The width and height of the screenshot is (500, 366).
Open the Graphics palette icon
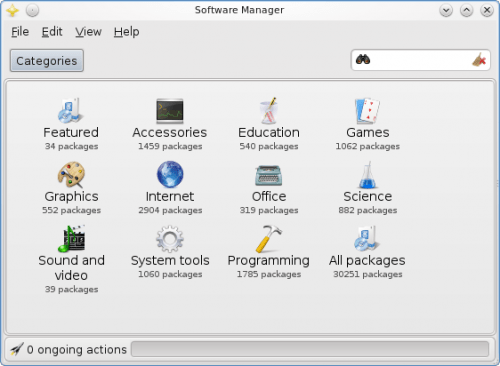point(71,174)
